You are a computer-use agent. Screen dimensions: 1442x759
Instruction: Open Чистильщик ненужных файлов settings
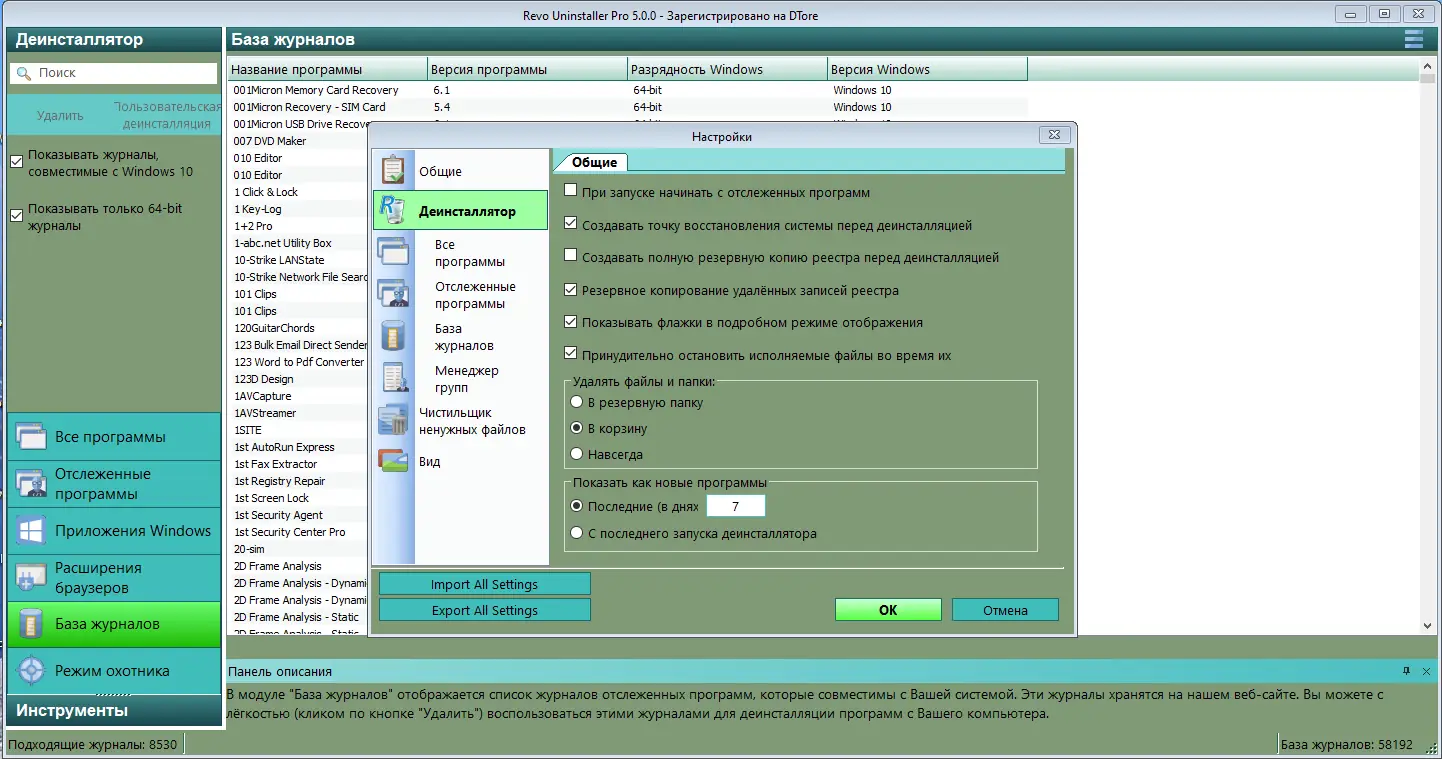tap(461, 421)
